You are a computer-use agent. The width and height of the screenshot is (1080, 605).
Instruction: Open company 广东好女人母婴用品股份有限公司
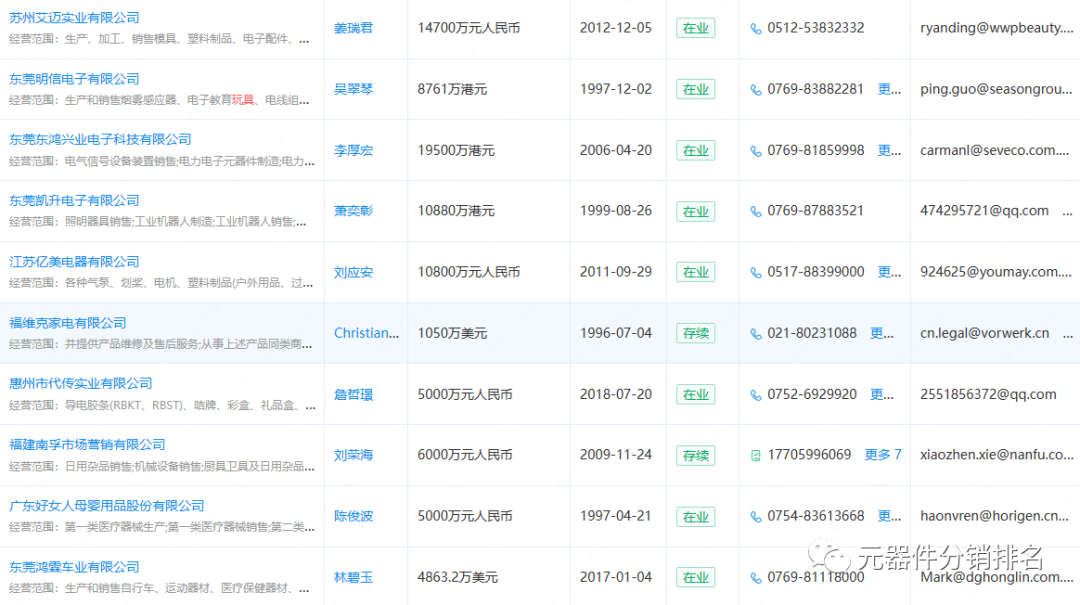(x=107, y=506)
